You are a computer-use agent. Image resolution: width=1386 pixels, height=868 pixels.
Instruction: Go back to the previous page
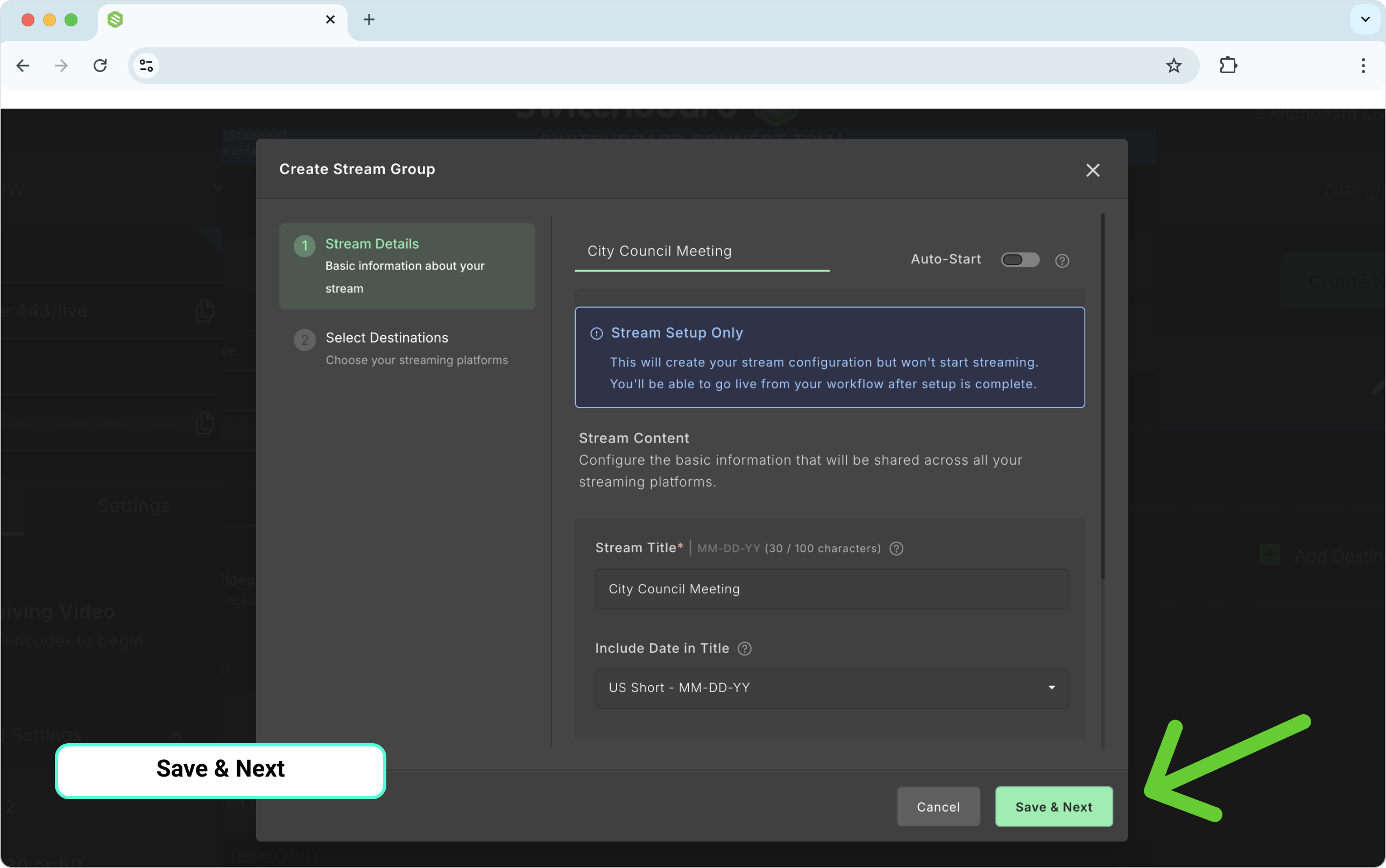click(x=23, y=66)
